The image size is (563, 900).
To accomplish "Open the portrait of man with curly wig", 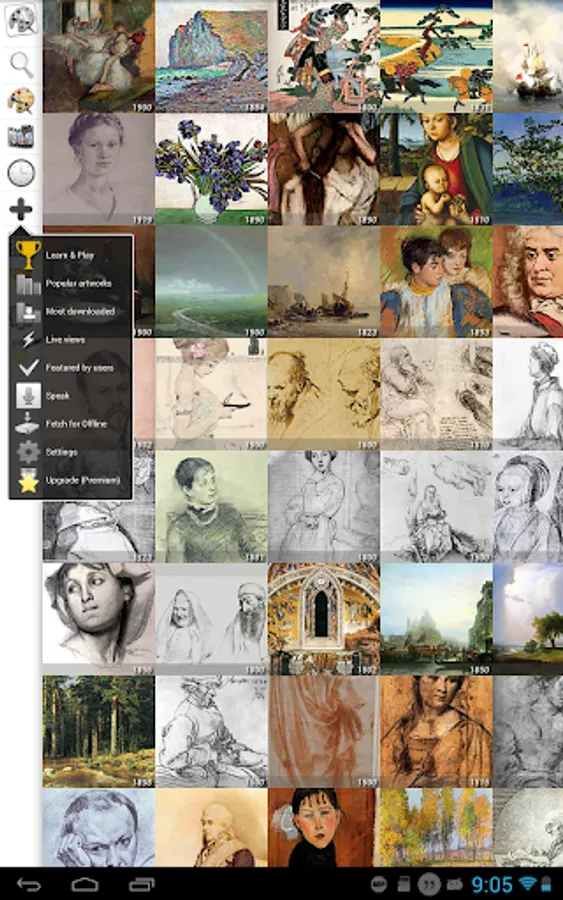I will [x=528, y=281].
